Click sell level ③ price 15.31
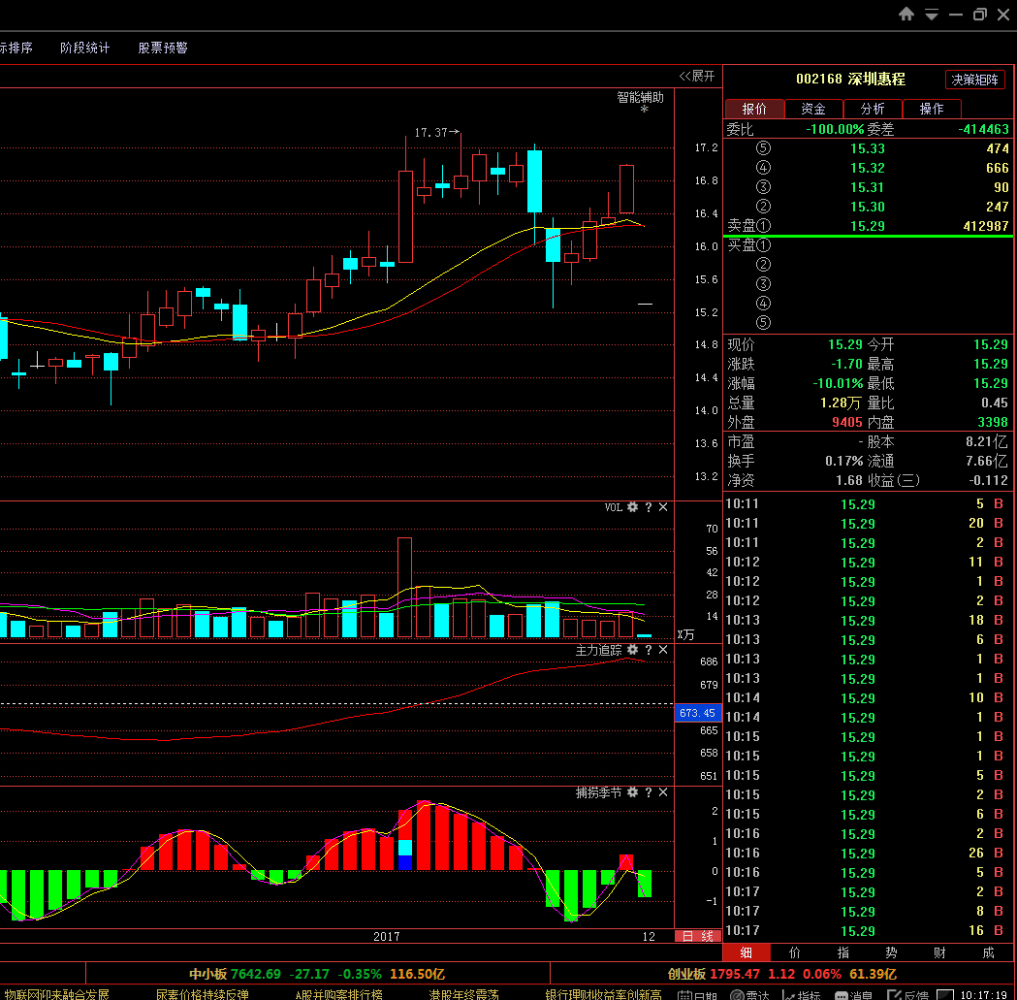 867,187
